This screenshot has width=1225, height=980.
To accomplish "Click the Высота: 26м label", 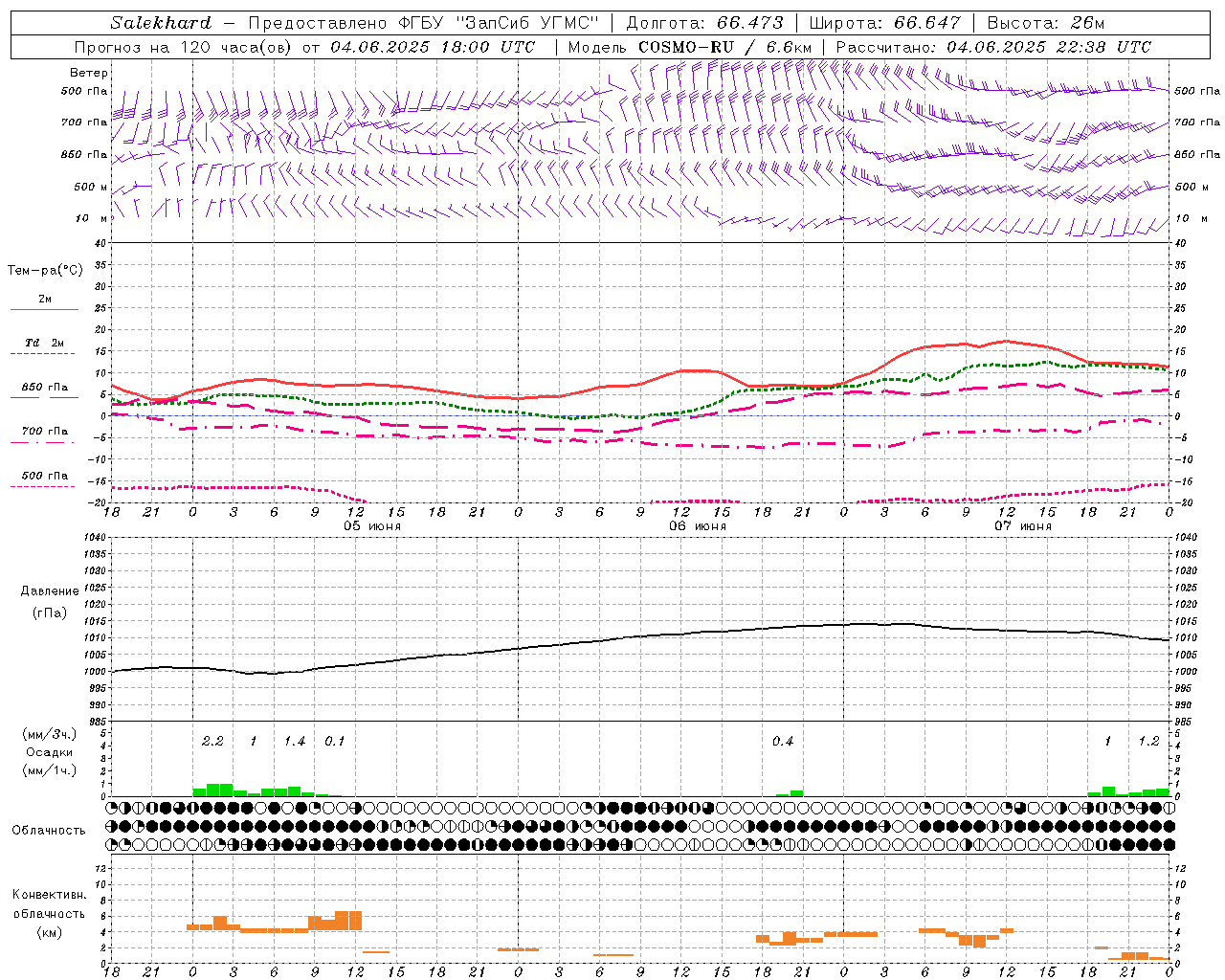I will click(1045, 23).
